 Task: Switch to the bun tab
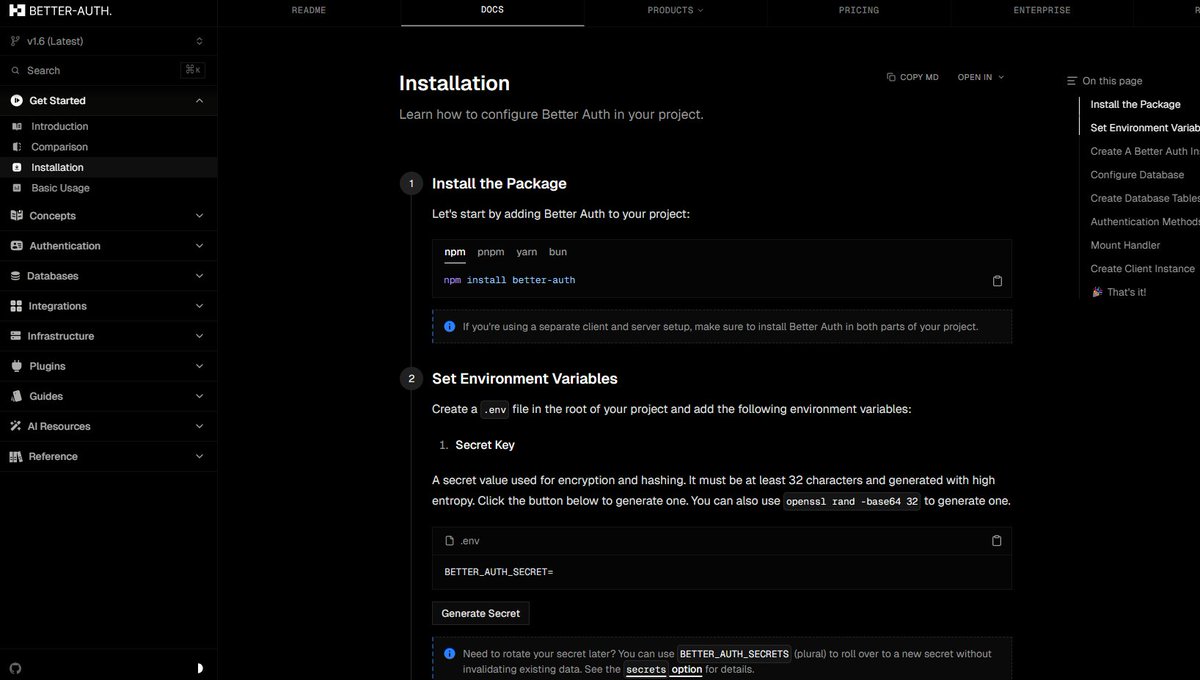[x=558, y=252]
